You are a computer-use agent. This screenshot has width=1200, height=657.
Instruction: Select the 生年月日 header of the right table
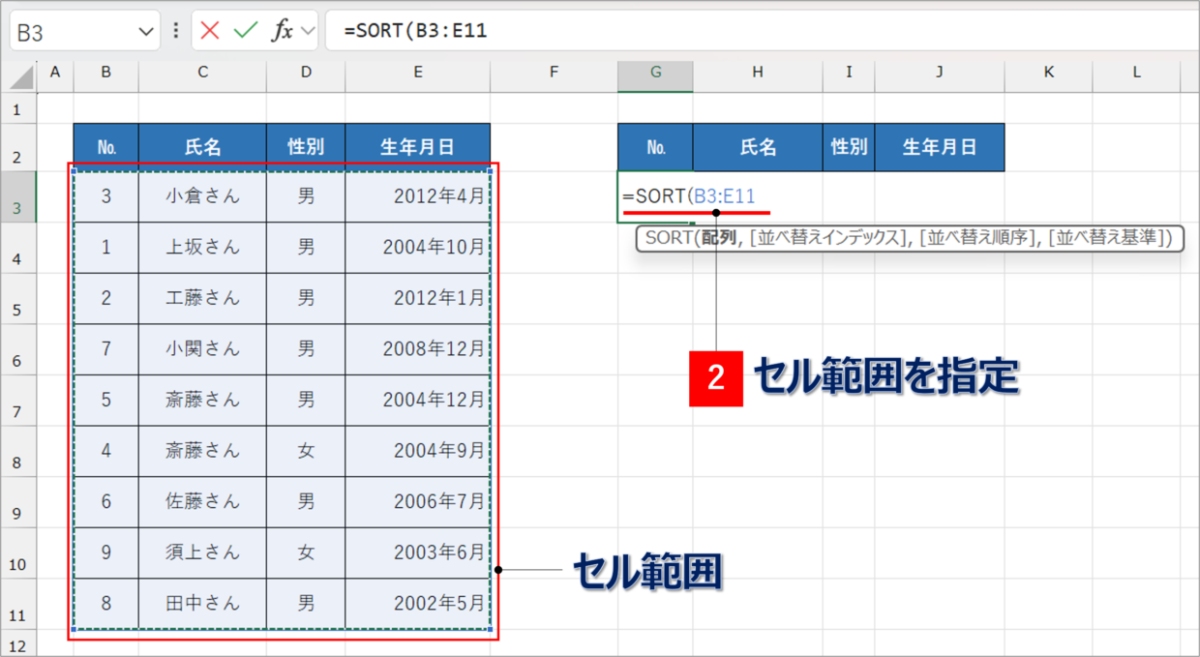point(940,146)
